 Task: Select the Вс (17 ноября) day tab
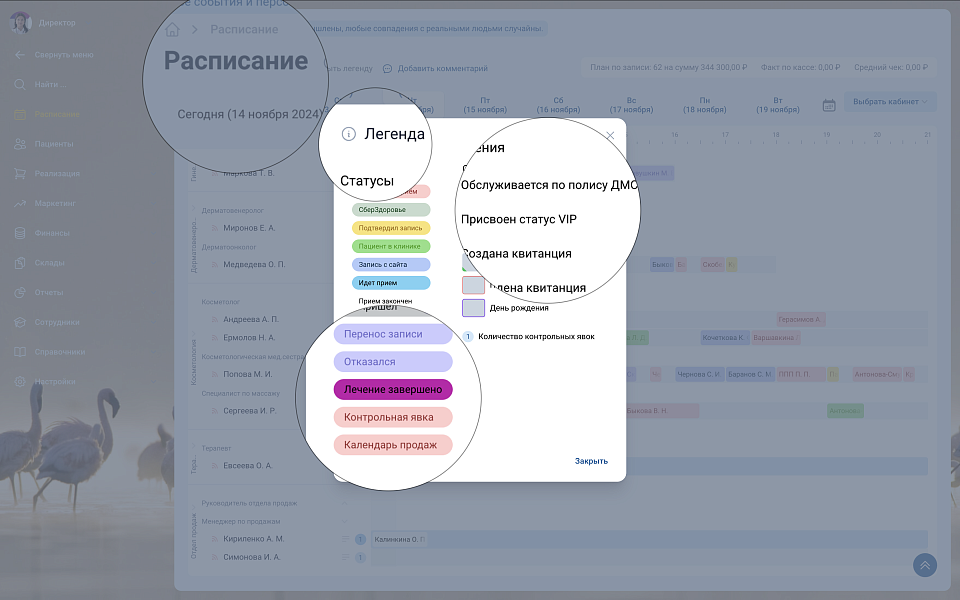[x=631, y=105]
